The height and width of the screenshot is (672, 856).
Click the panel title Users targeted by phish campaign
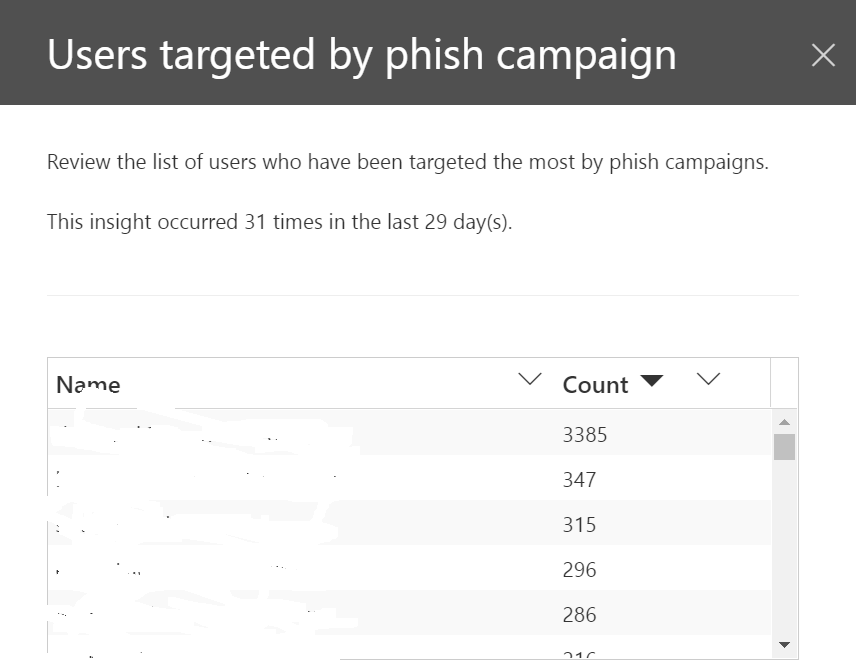point(362,54)
